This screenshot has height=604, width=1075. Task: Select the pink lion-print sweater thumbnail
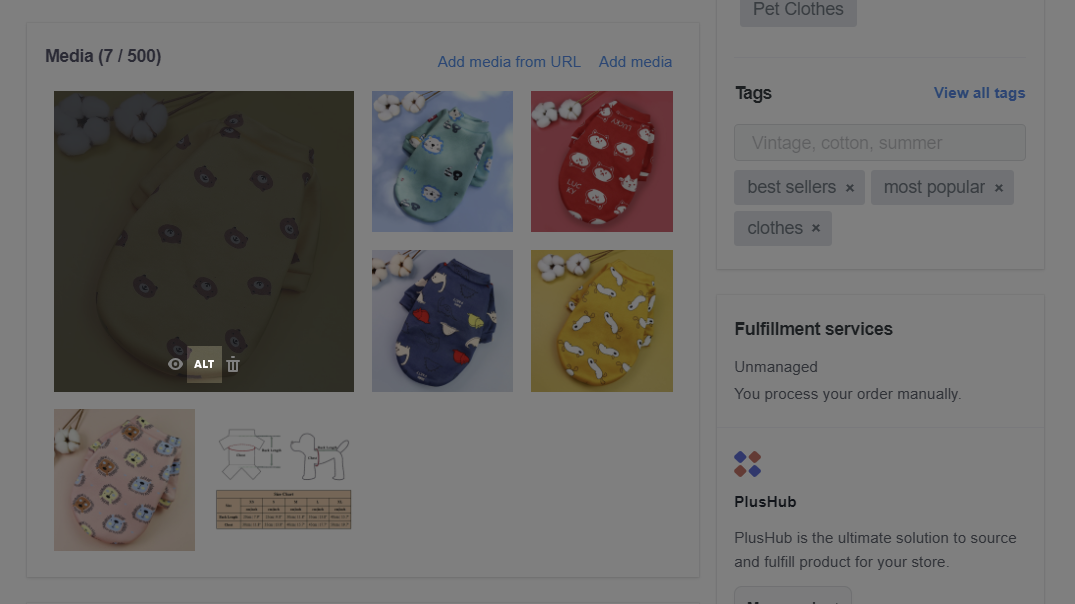point(124,480)
